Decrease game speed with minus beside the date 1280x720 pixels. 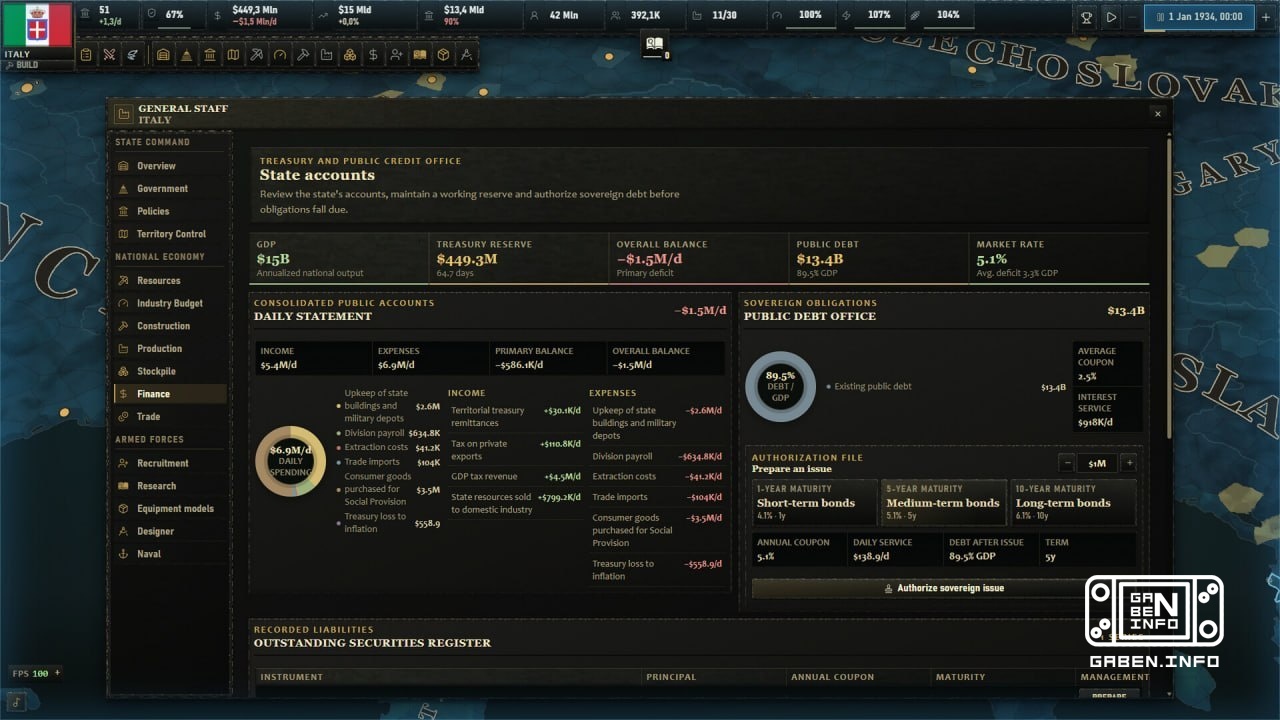1133,17
